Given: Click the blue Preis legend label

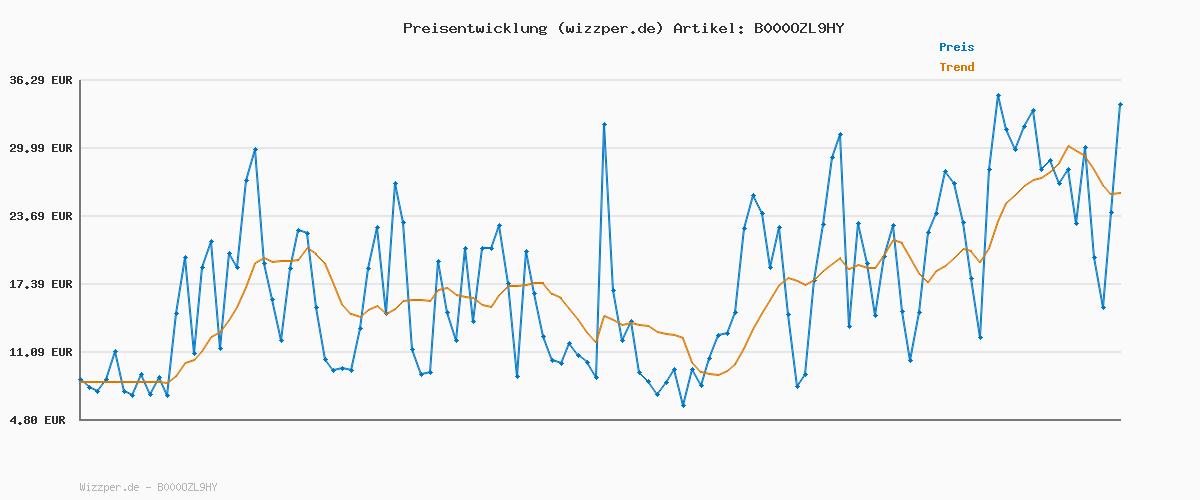Looking at the screenshot, I should 956,47.
